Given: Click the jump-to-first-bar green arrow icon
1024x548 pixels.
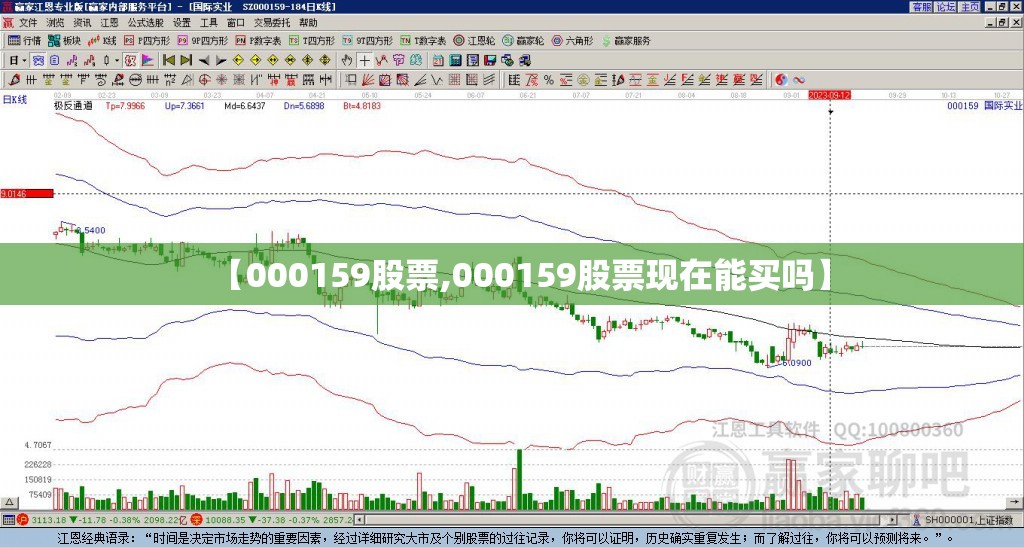Looking at the screenshot, I should click(168, 61).
